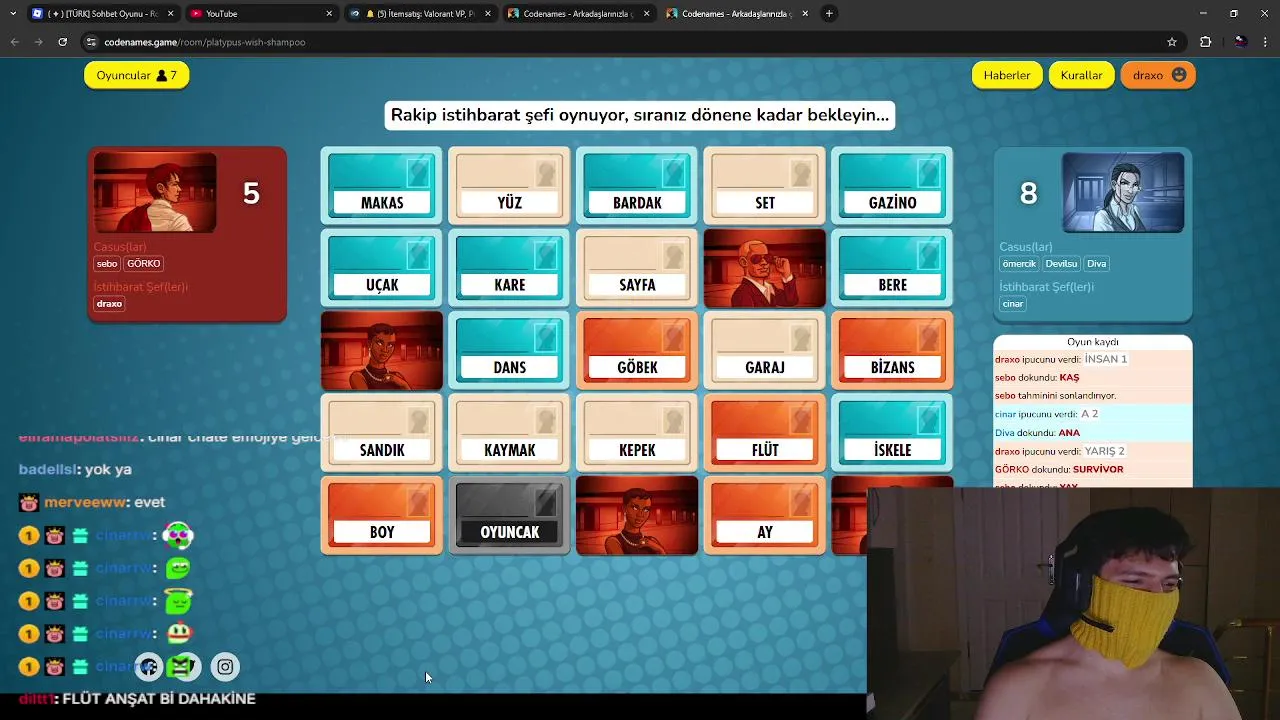The image size is (1280, 720).
Task: Open the Oyuncular 7 players list
Action: coord(137,75)
